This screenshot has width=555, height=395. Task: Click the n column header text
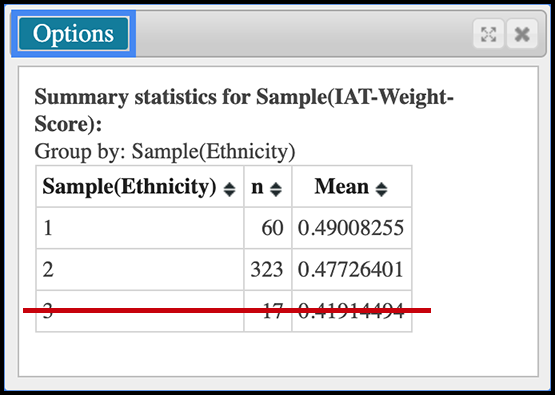point(257,188)
